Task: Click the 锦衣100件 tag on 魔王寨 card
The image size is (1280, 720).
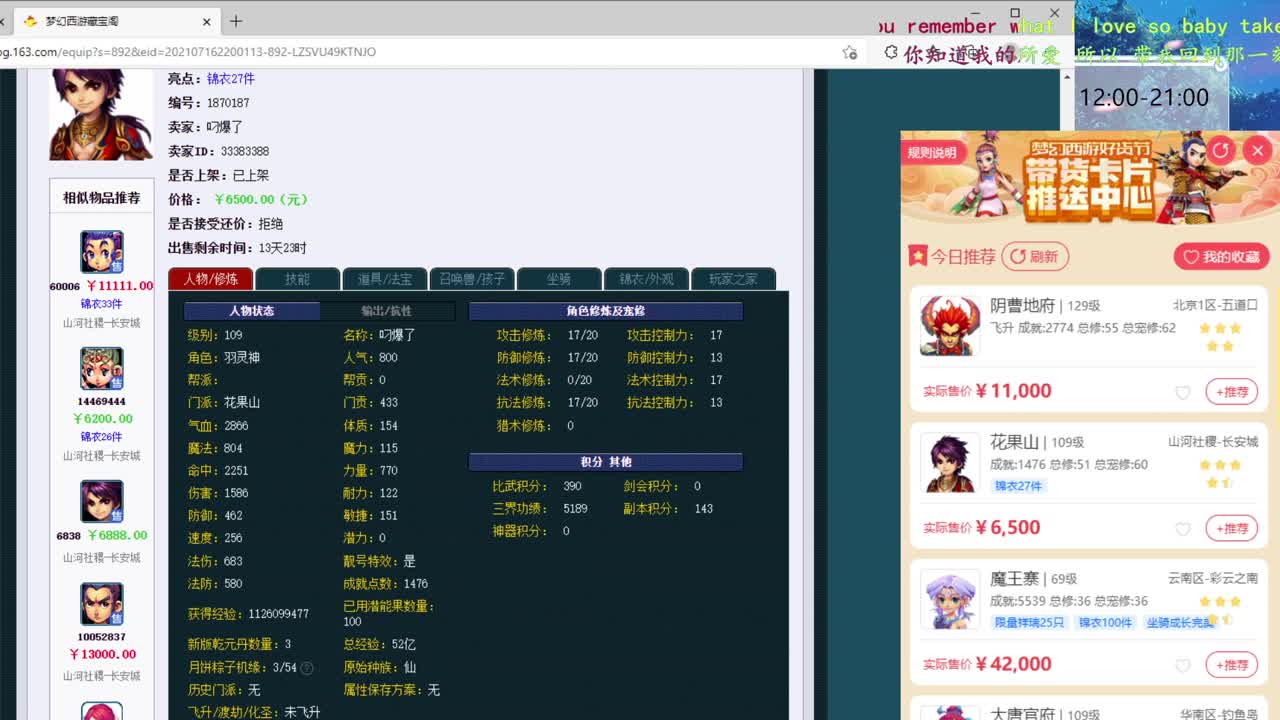Action: click(x=1106, y=622)
